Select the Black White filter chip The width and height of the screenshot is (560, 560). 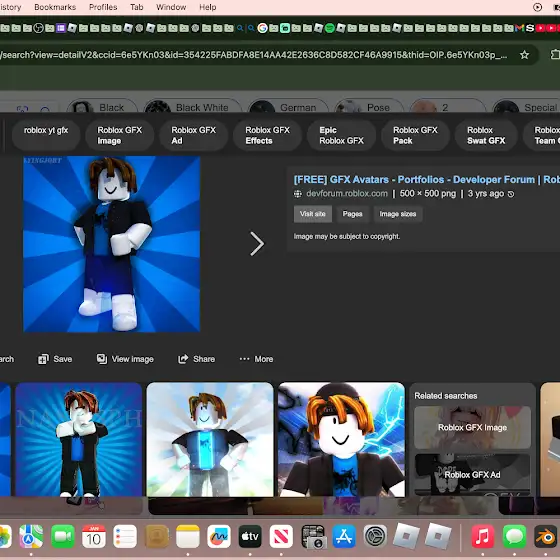tap(193, 107)
